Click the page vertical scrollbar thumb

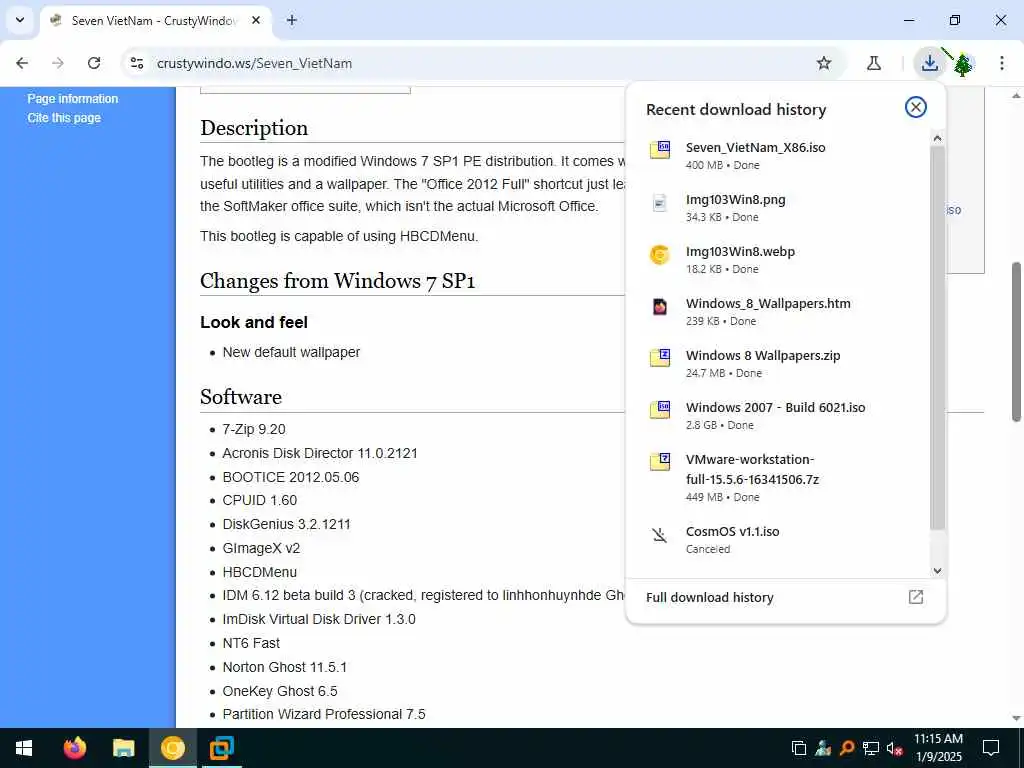(1016, 342)
